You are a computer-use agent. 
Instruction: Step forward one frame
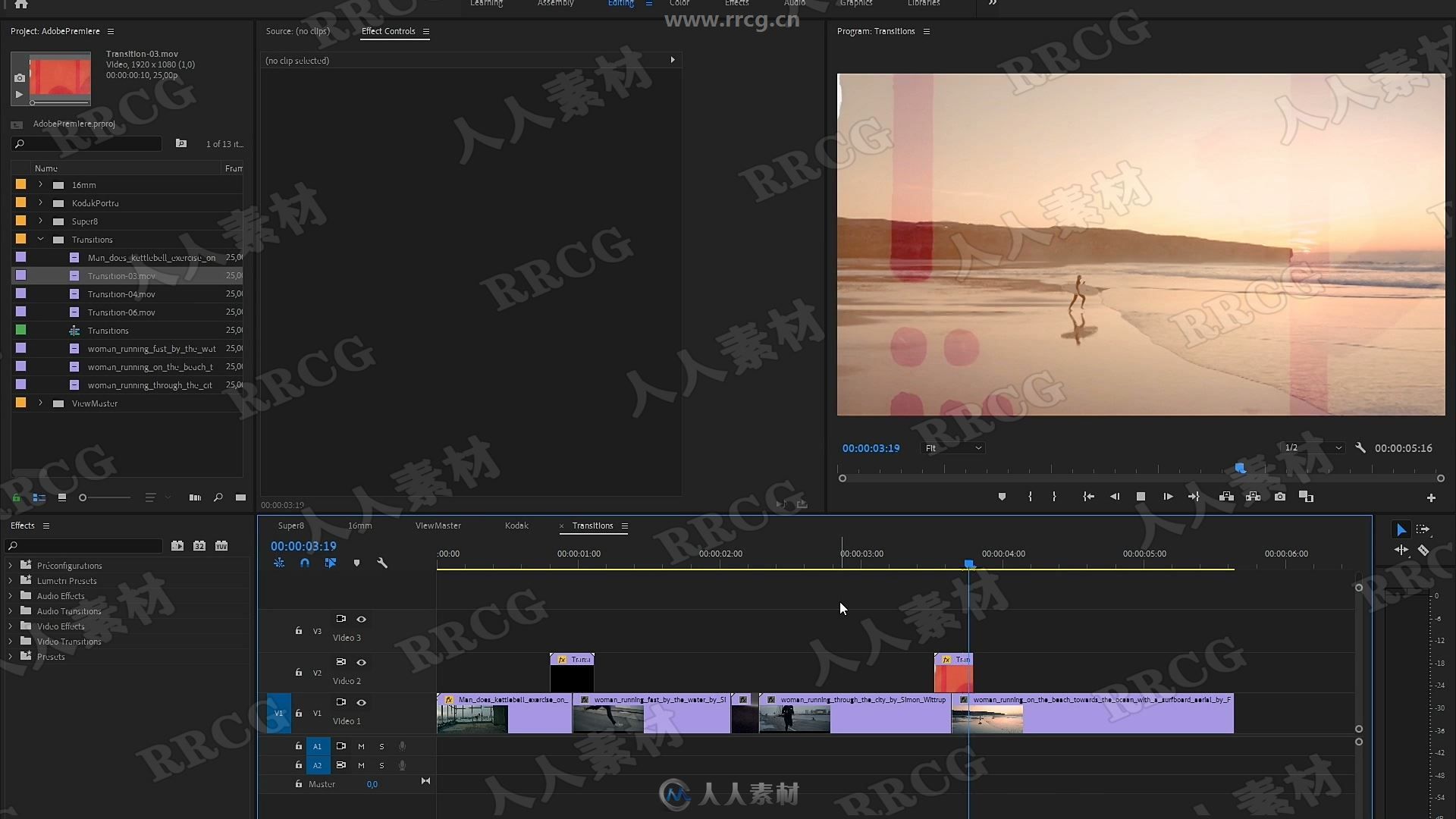point(1168,497)
